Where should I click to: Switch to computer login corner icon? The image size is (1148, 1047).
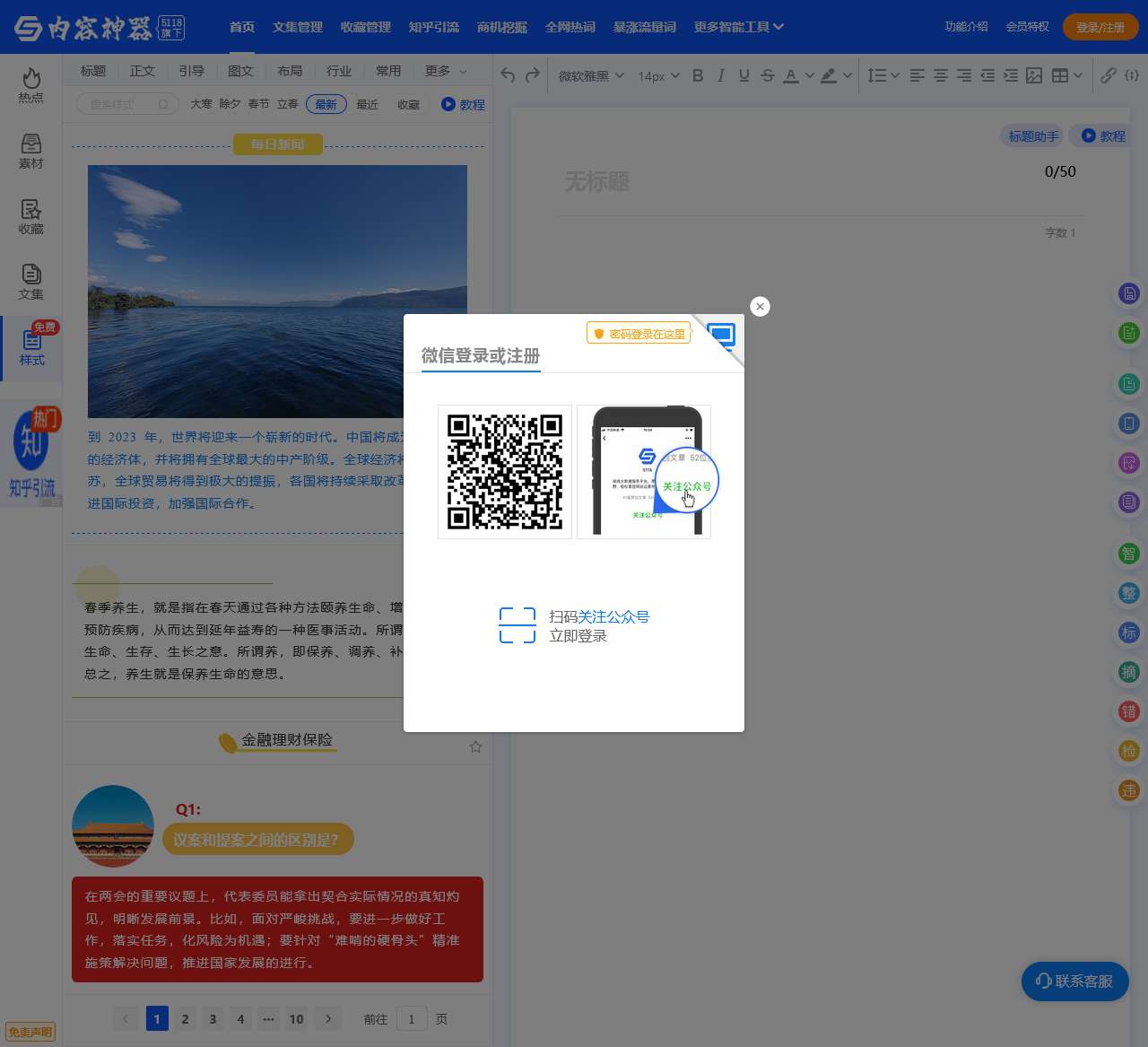(721, 335)
